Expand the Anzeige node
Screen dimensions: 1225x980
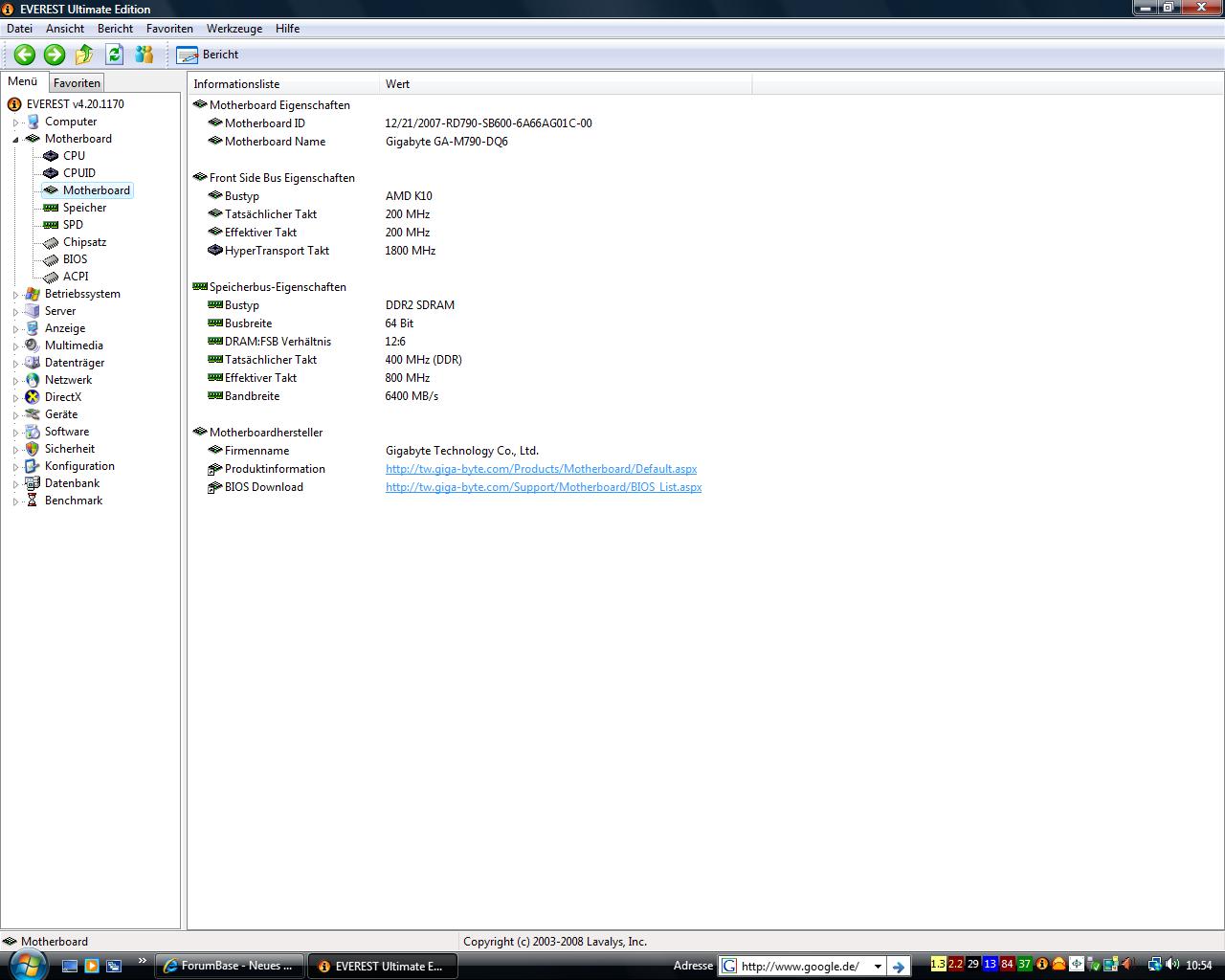coord(15,329)
